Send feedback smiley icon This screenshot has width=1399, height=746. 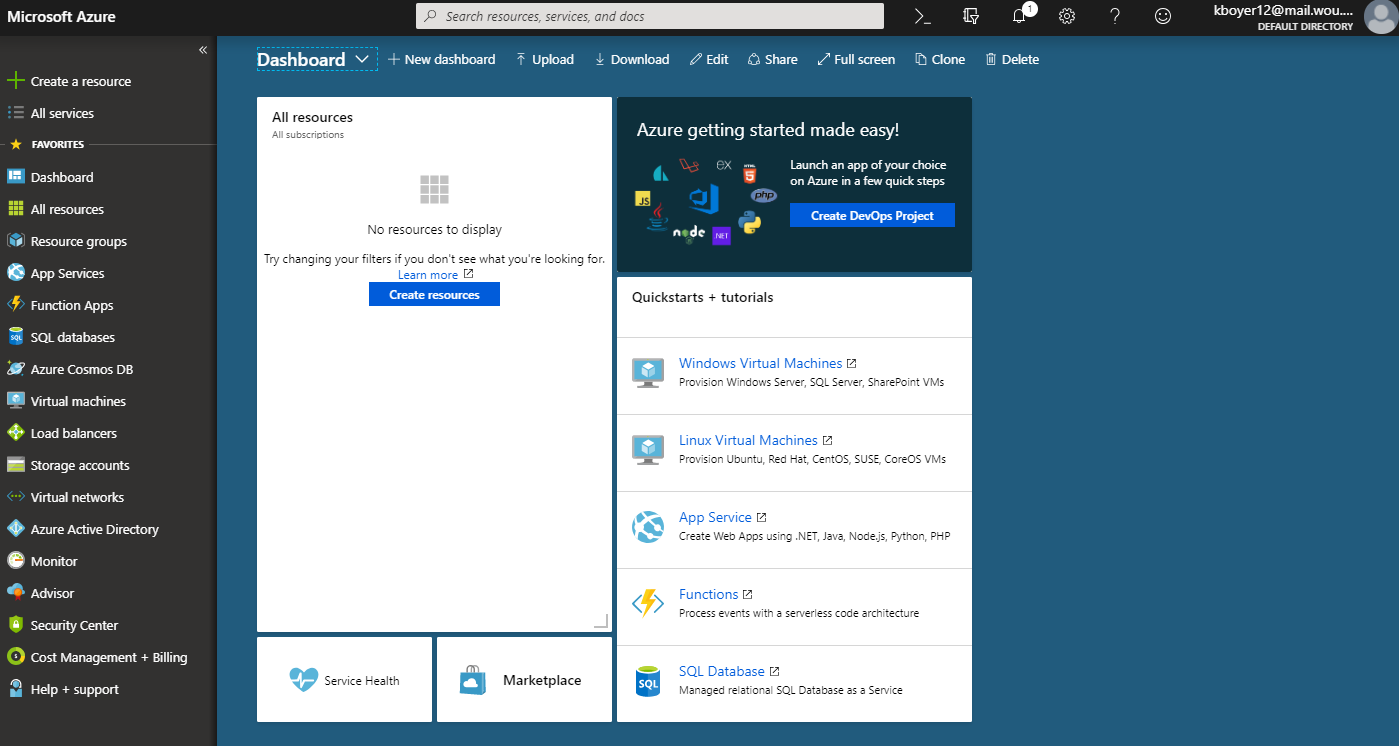pos(1162,16)
